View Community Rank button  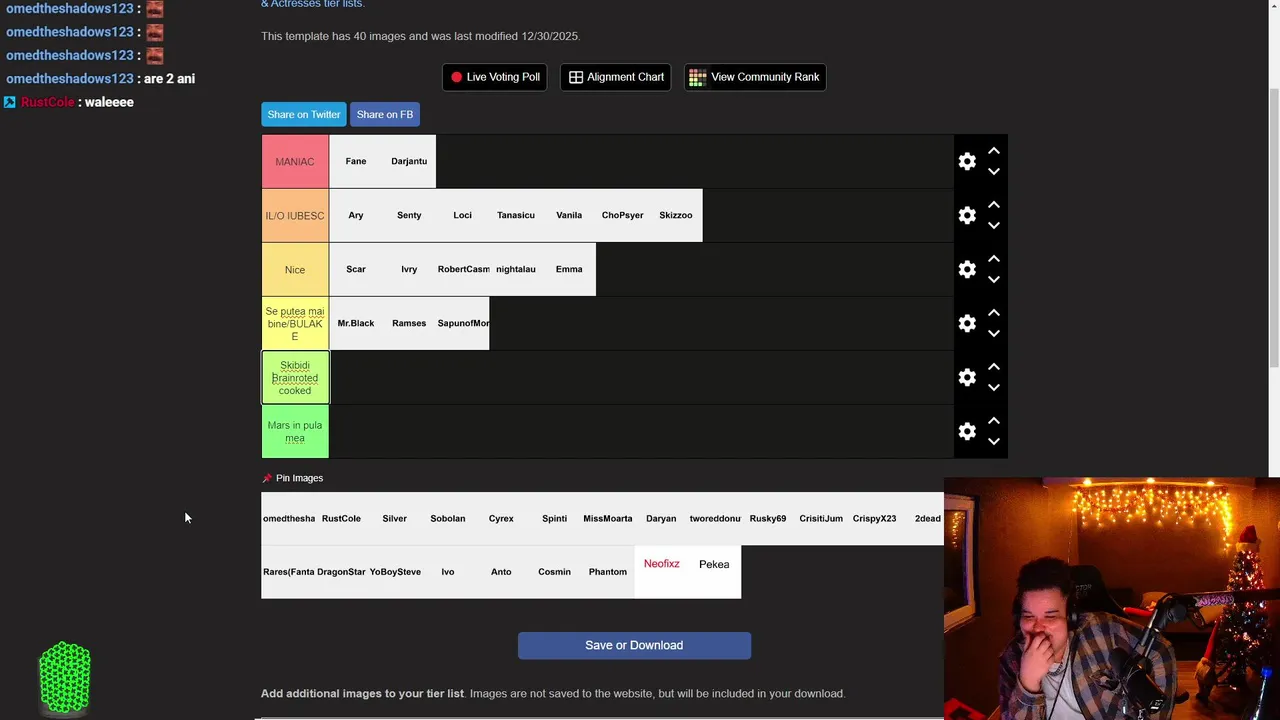[x=755, y=77]
